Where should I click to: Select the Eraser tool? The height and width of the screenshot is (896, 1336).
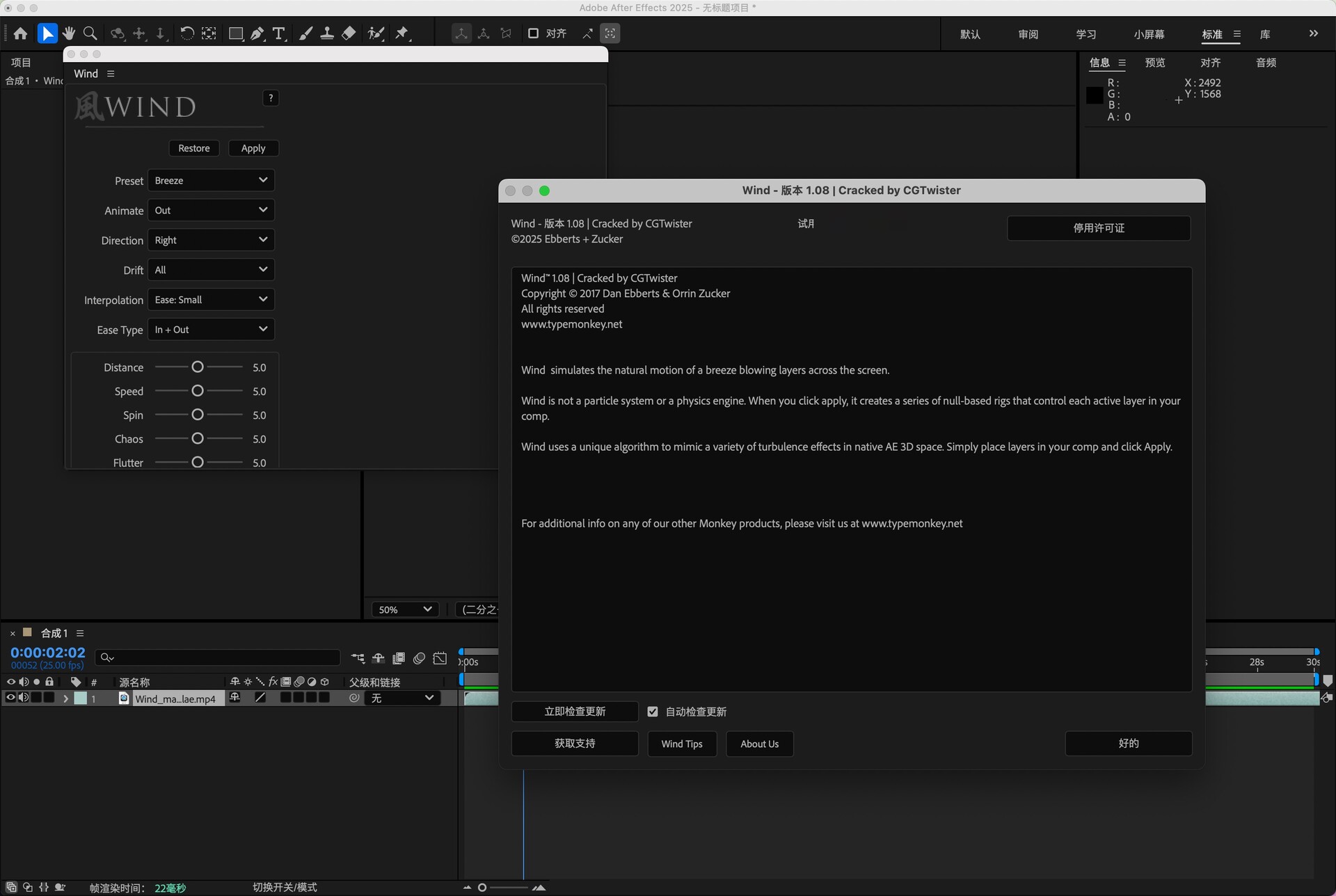coord(349,33)
